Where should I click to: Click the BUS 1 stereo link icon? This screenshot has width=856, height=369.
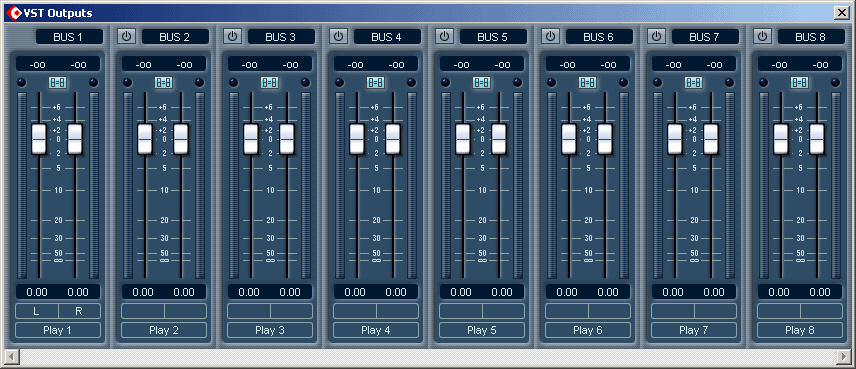click(x=57, y=82)
